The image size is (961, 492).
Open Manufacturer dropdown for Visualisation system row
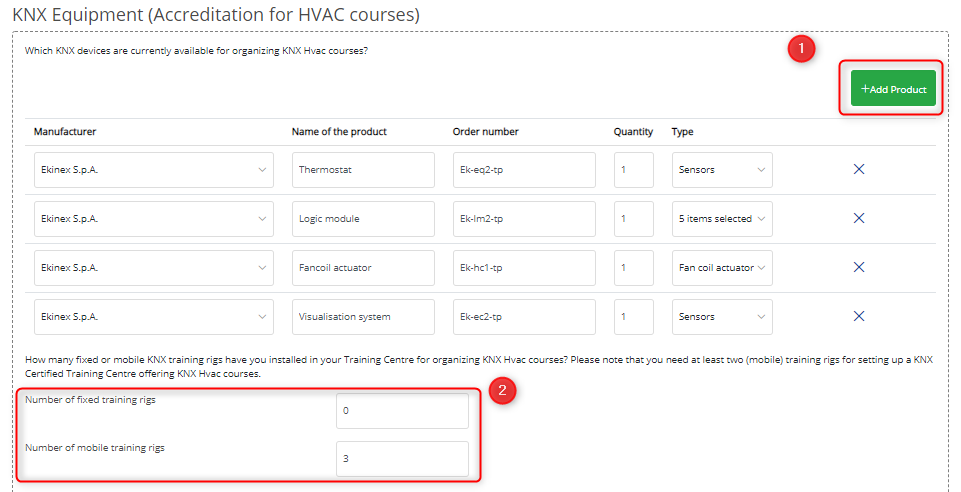[153, 317]
